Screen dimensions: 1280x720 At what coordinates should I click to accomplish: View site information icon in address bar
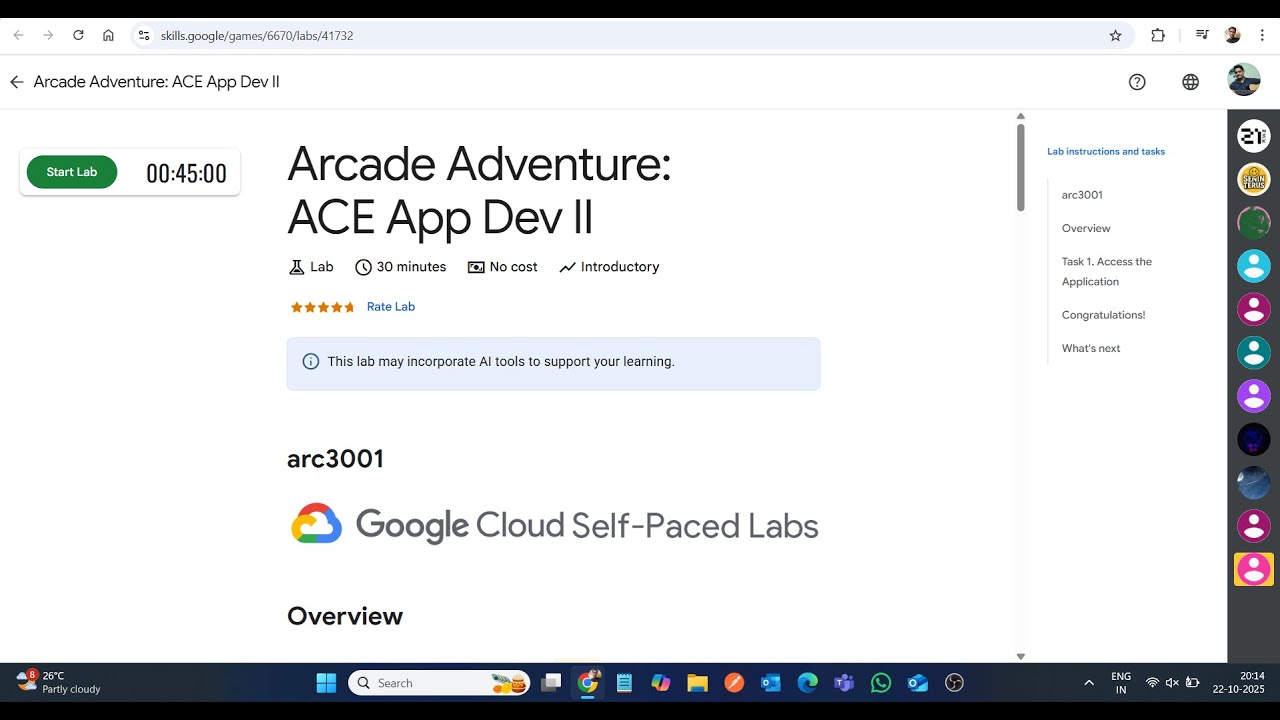[144, 35]
